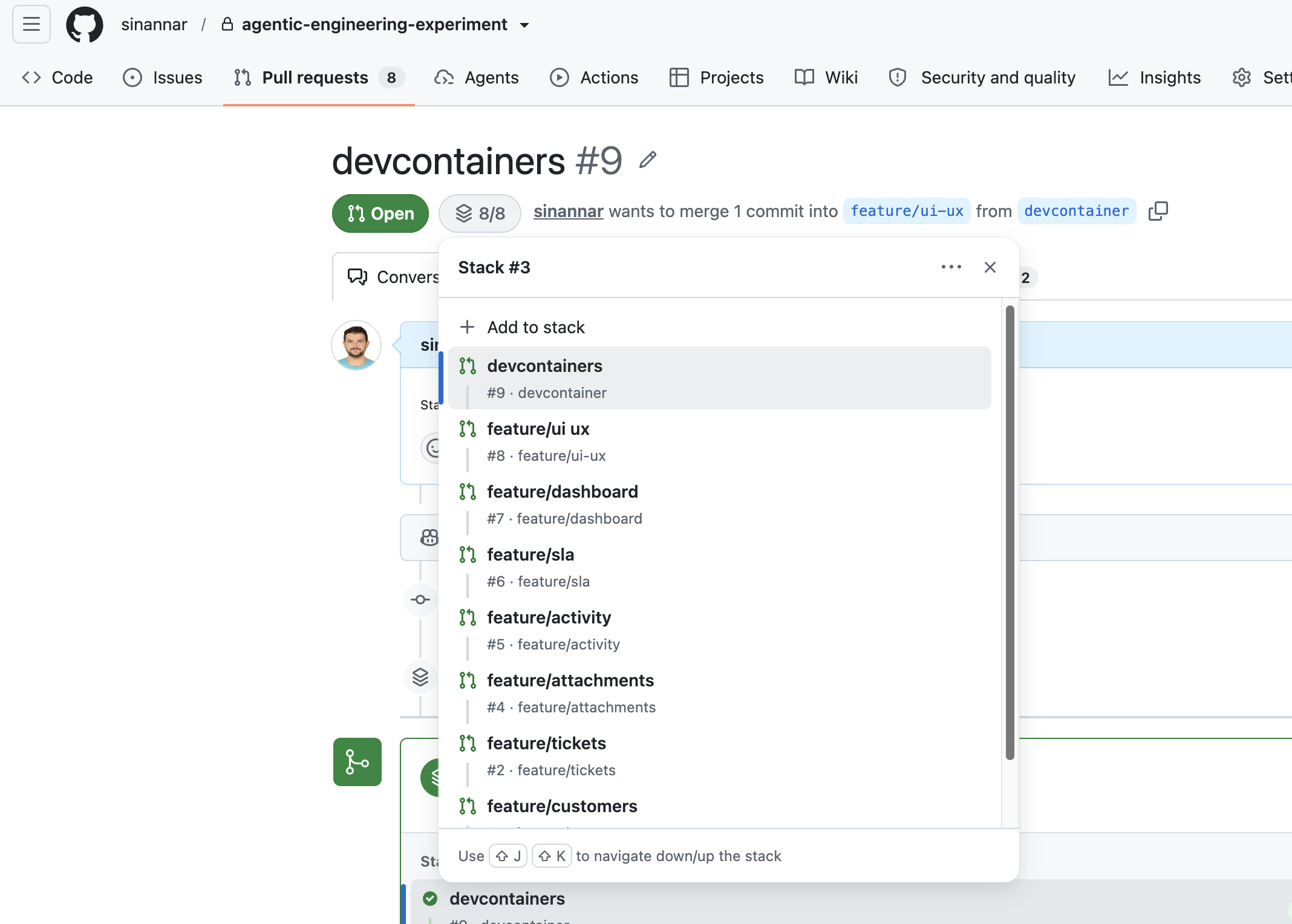Viewport: 1292px width, 924px height.
Task: Open the Projects tab
Action: [x=717, y=77]
